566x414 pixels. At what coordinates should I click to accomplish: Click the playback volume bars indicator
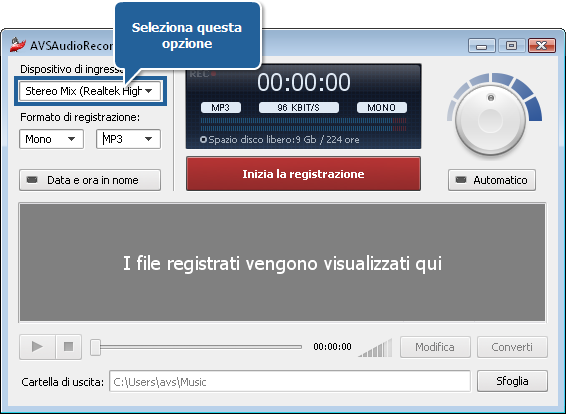click(x=375, y=348)
